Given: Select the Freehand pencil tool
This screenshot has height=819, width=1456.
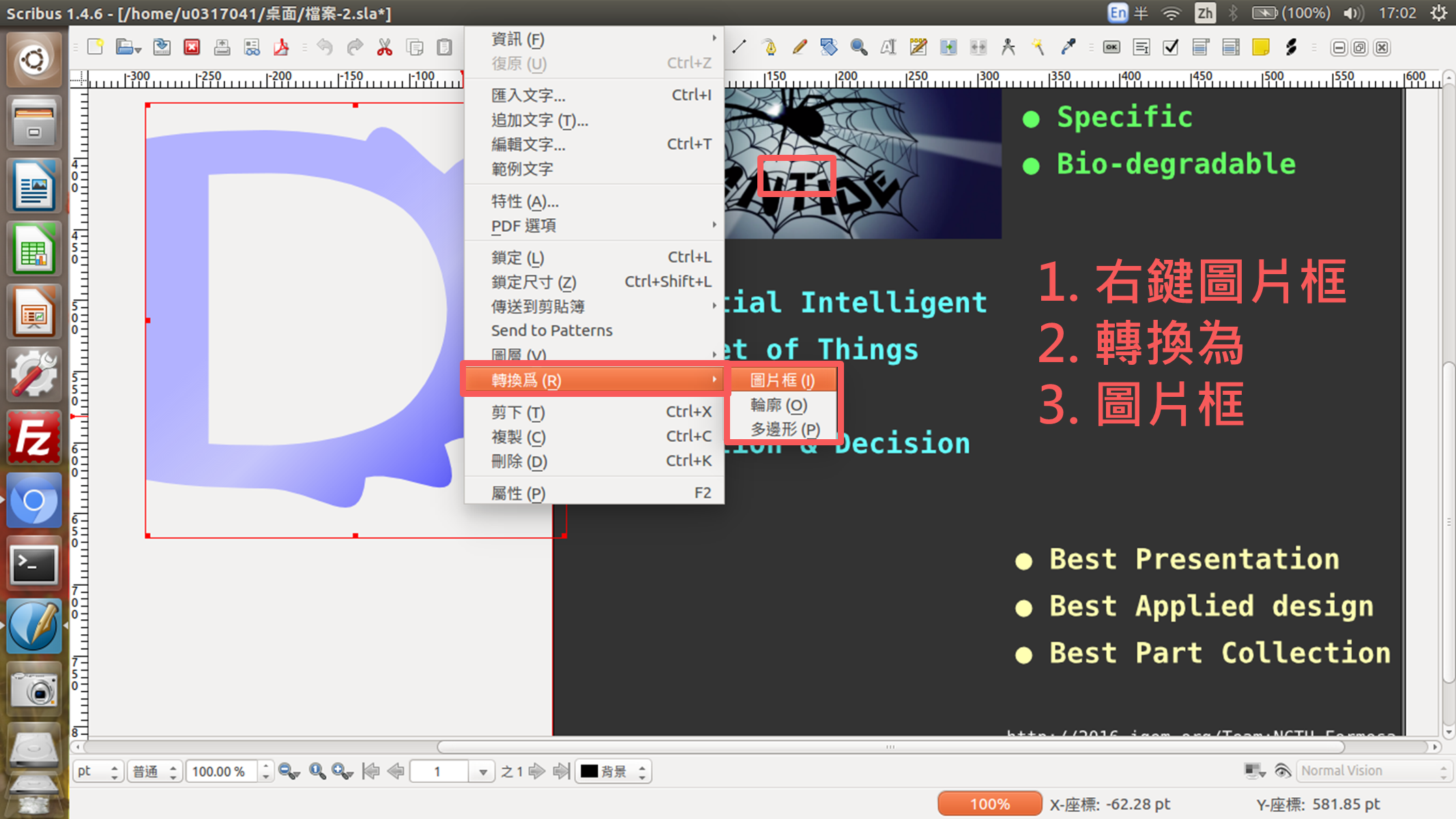Looking at the screenshot, I should click(x=799, y=47).
